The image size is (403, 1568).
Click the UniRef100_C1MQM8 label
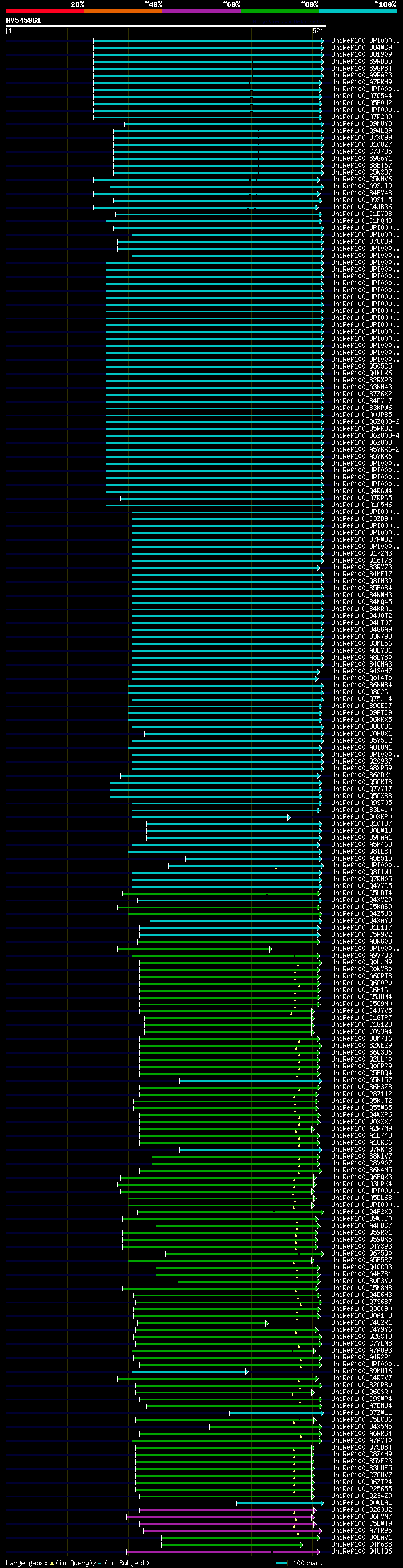point(361,220)
